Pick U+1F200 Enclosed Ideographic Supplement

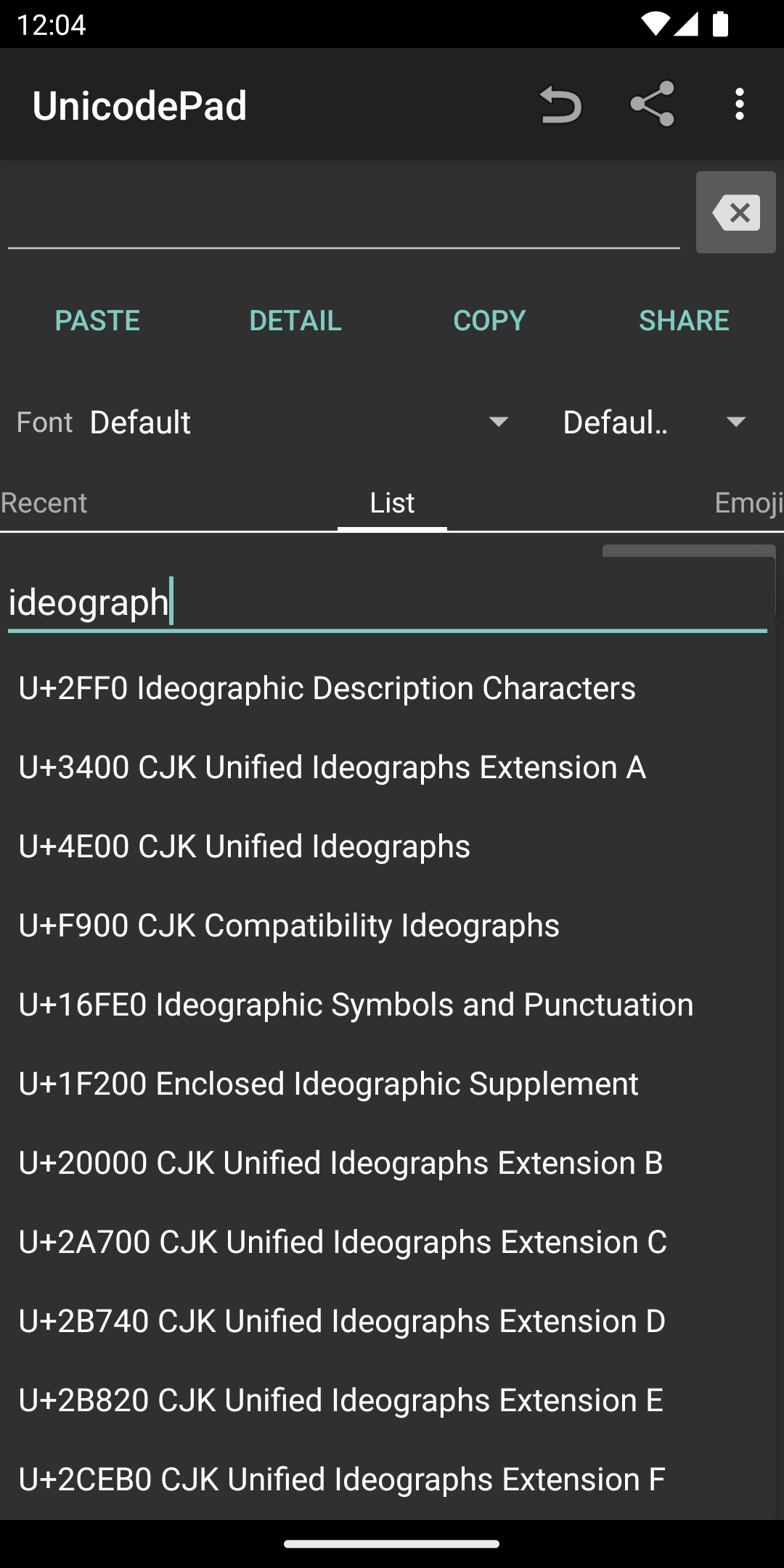click(328, 1084)
